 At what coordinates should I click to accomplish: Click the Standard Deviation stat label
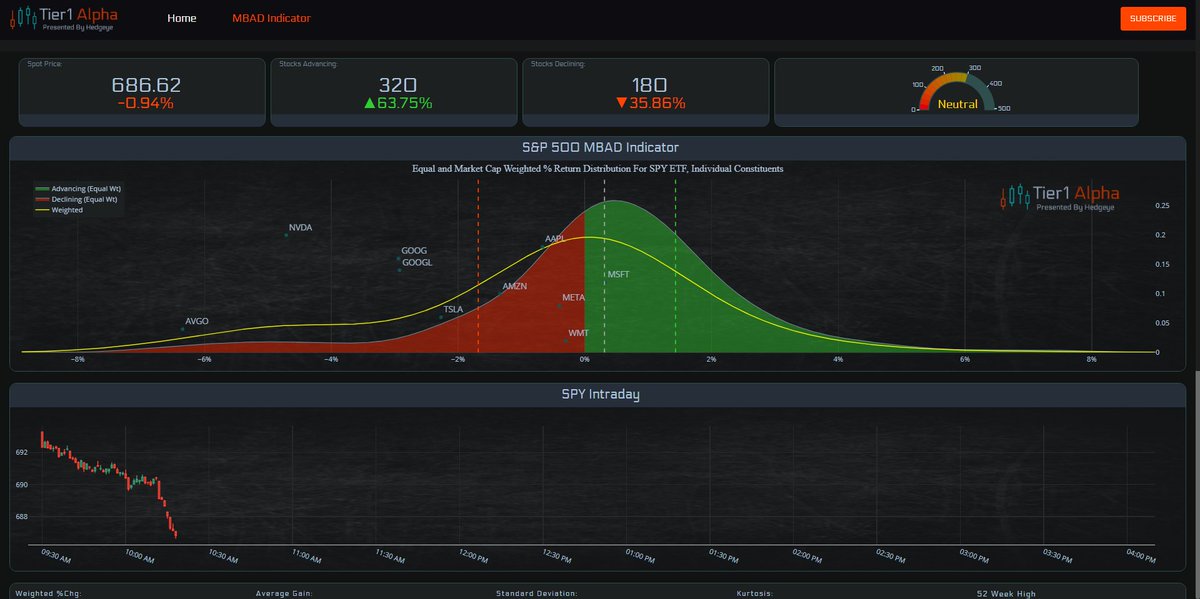pyautogui.click(x=537, y=593)
